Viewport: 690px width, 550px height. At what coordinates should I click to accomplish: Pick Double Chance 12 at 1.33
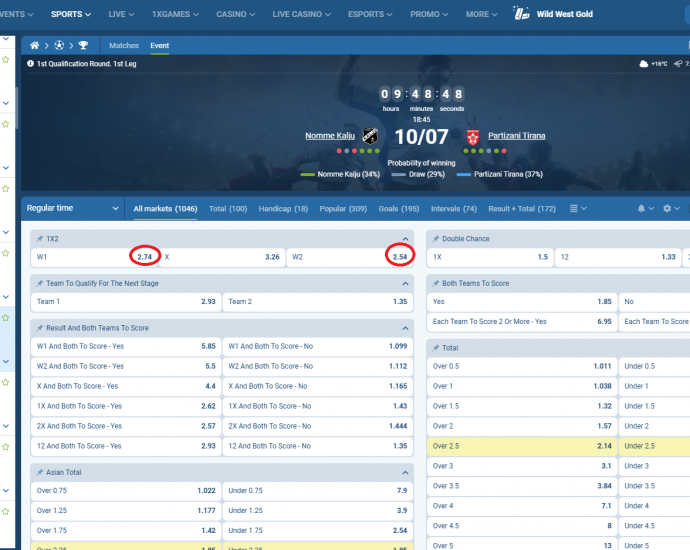(x=618, y=257)
